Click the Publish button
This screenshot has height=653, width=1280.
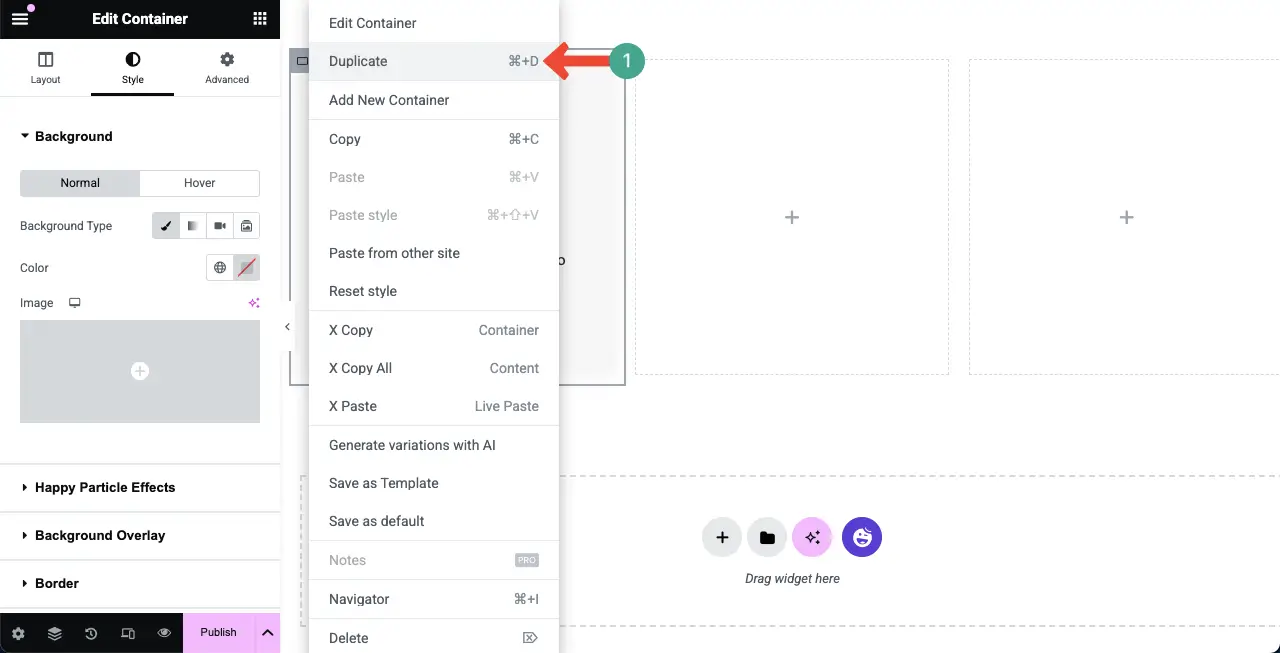[218, 632]
